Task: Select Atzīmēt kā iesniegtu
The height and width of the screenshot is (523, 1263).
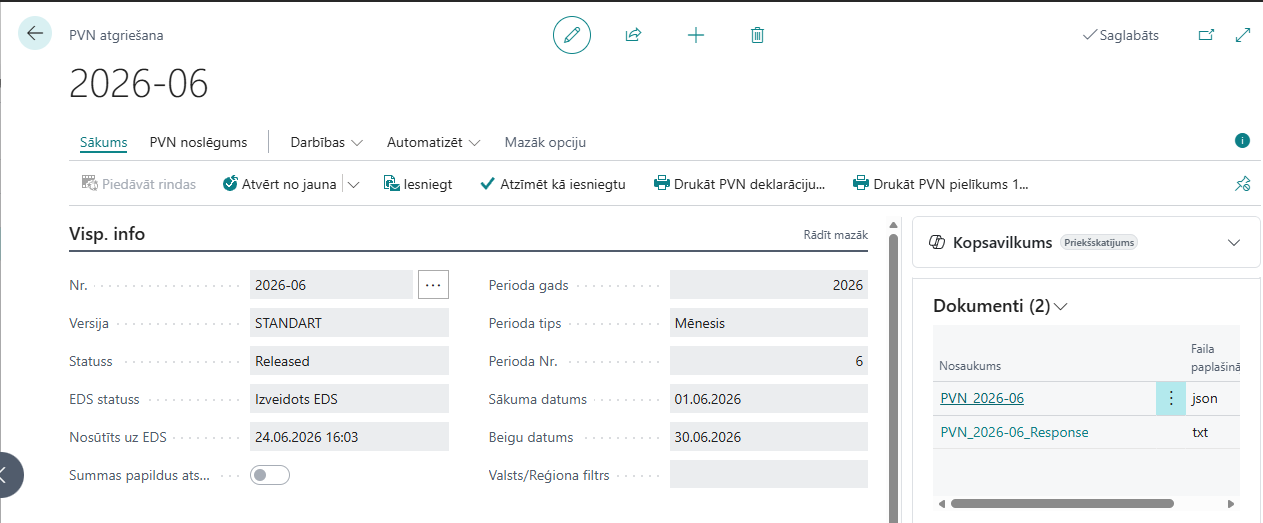Action: coord(552,184)
